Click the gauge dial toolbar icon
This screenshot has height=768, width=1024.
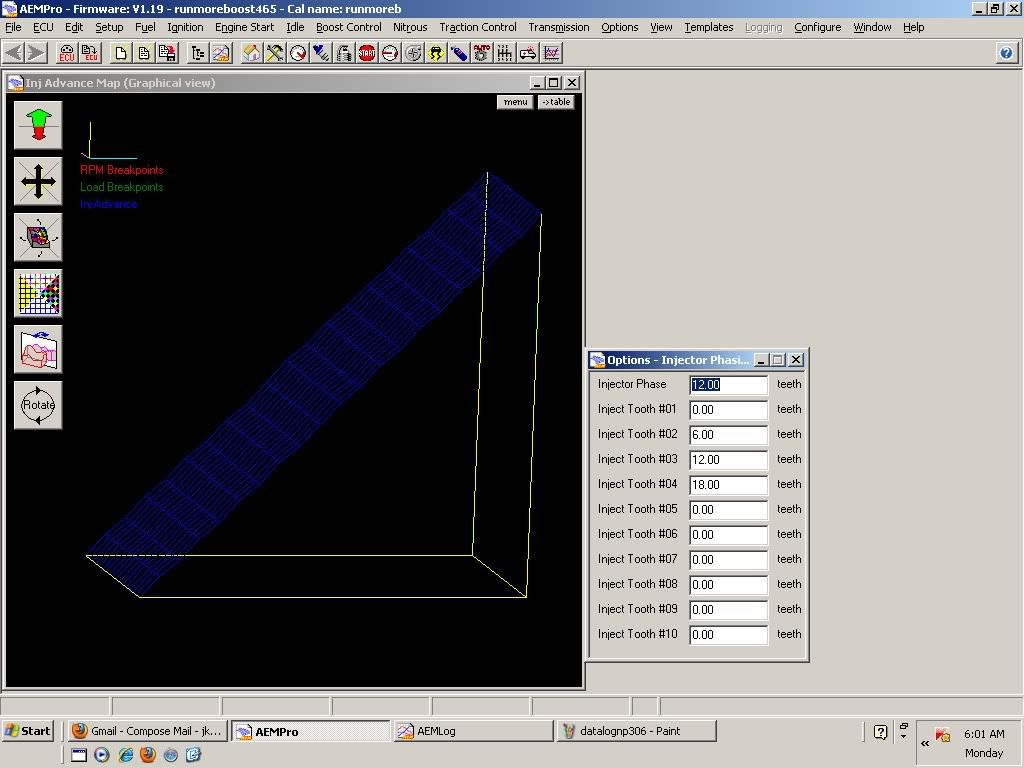coord(298,53)
